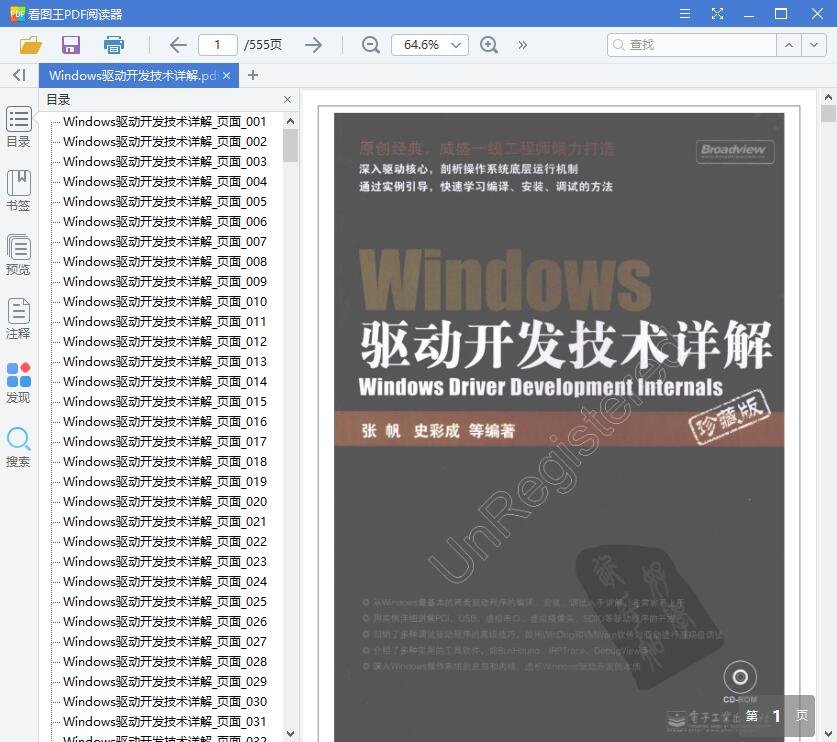Zoom out with the minus magnifier
Screen dimensions: 837x742
(370, 45)
